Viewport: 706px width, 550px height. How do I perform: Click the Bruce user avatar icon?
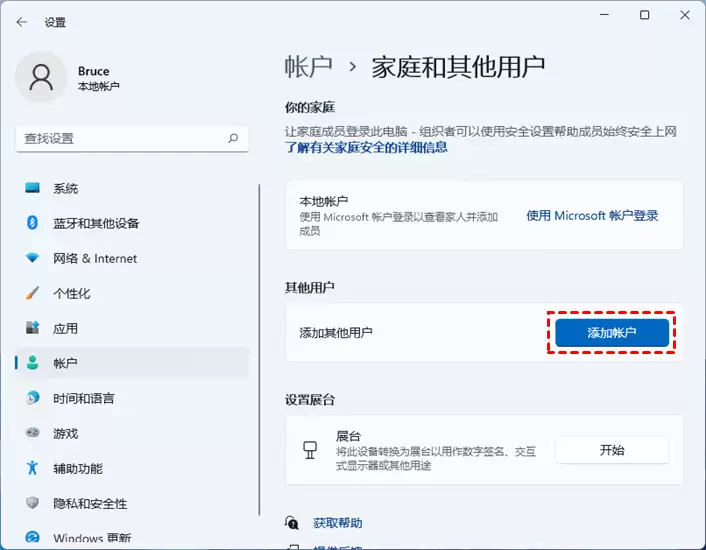41,77
